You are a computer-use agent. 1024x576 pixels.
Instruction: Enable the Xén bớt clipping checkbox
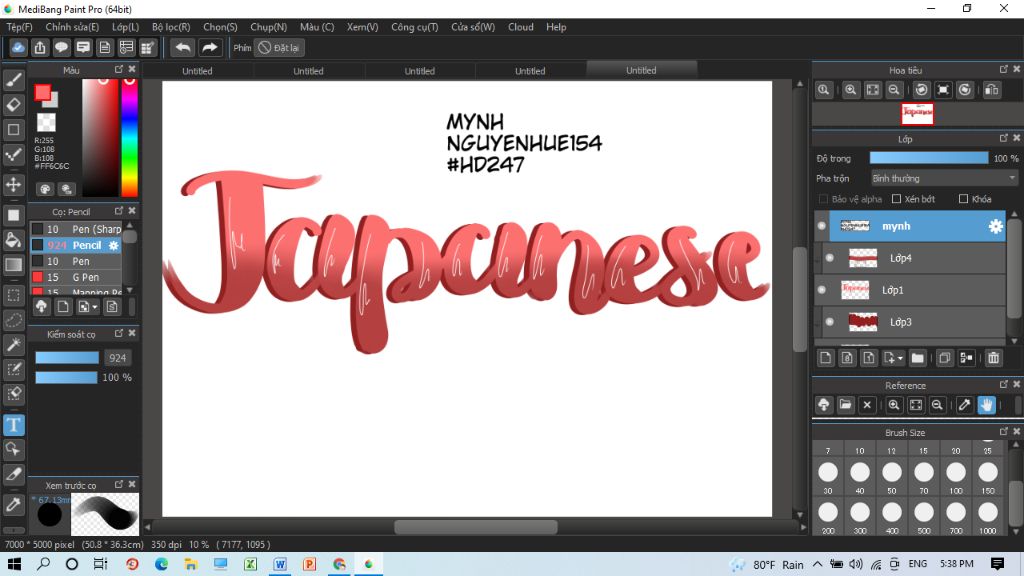896,199
